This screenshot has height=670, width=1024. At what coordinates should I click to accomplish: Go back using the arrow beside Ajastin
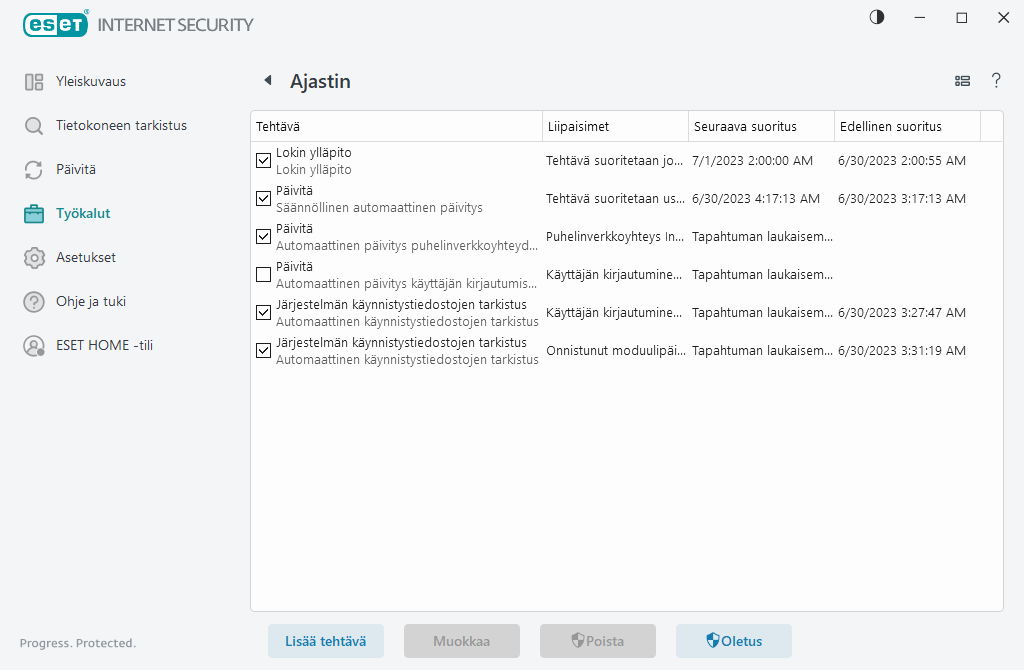point(267,81)
